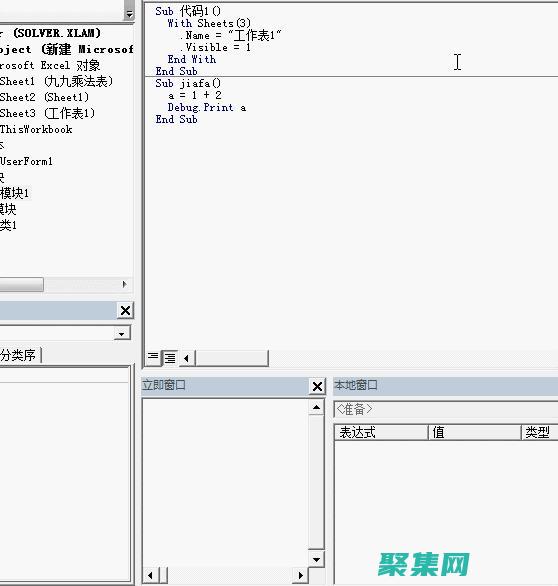Image resolution: width=558 pixels, height=586 pixels.
Task: Click the 'End With' code line
Action: pos(192,59)
